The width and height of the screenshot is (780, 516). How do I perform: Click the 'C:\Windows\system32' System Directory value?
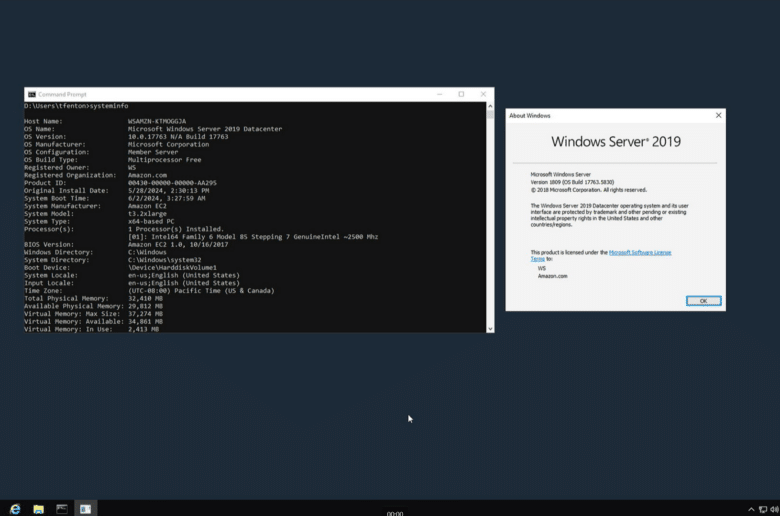click(165, 260)
